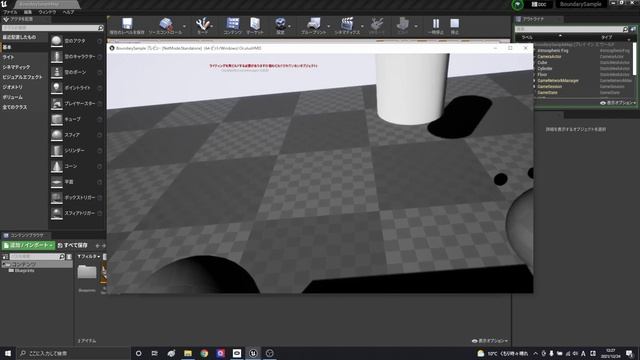Select the Sphere Trigger icon

click(x=57, y=213)
